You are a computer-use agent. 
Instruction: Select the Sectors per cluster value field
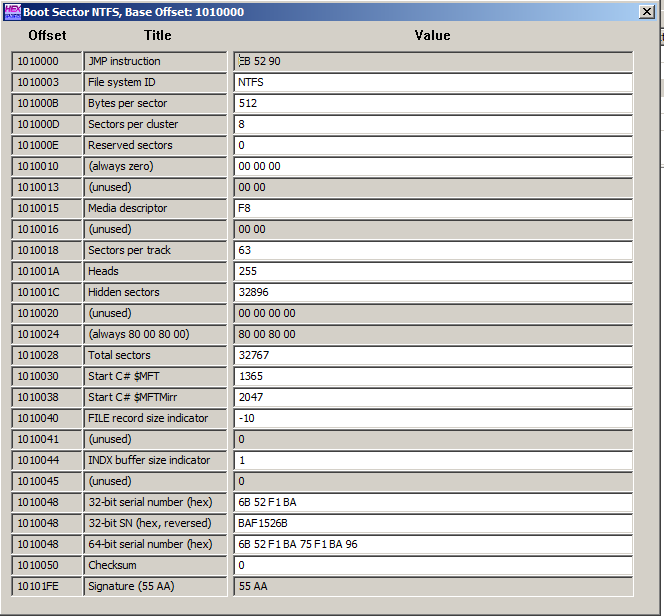(x=433, y=124)
